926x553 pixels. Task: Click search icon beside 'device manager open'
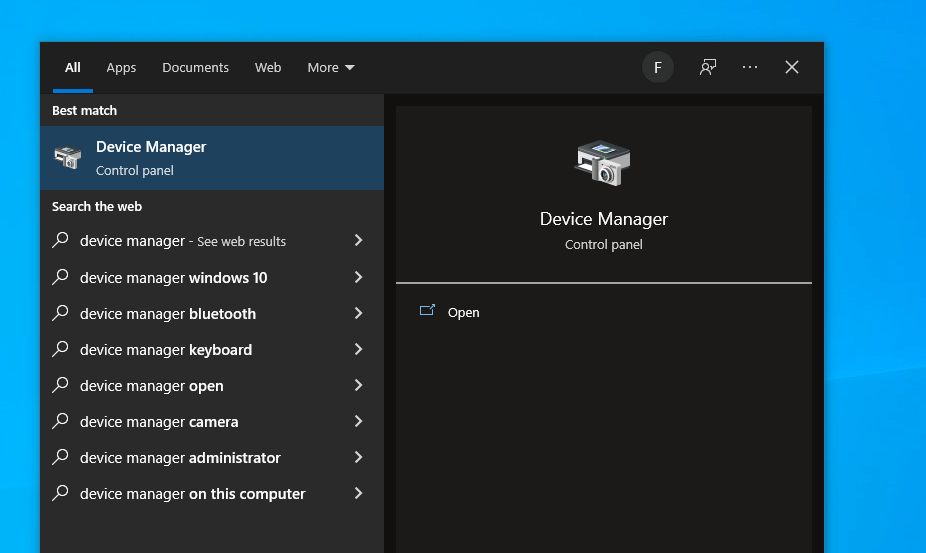pos(60,385)
